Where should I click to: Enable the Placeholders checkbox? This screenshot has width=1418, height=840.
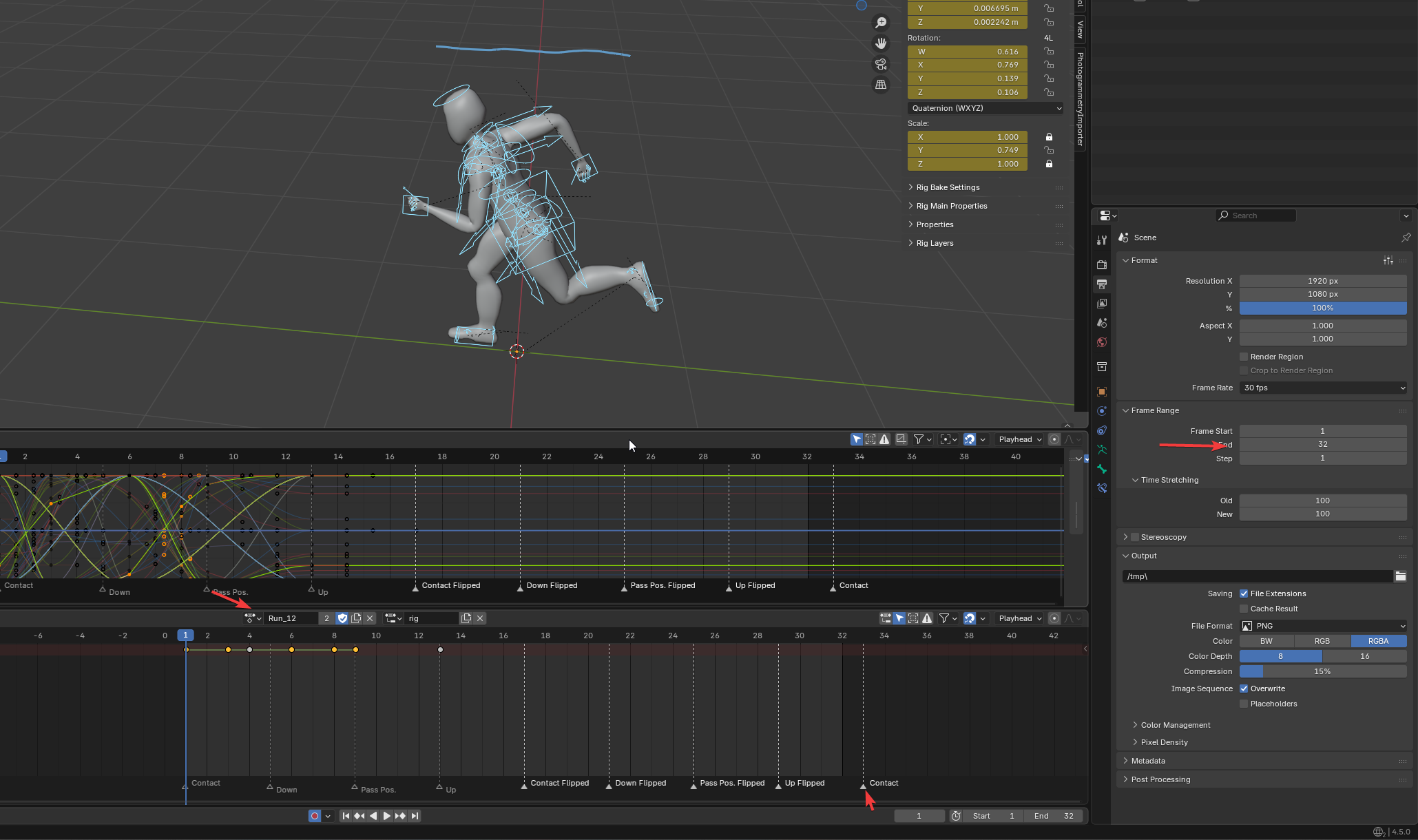coord(1244,704)
